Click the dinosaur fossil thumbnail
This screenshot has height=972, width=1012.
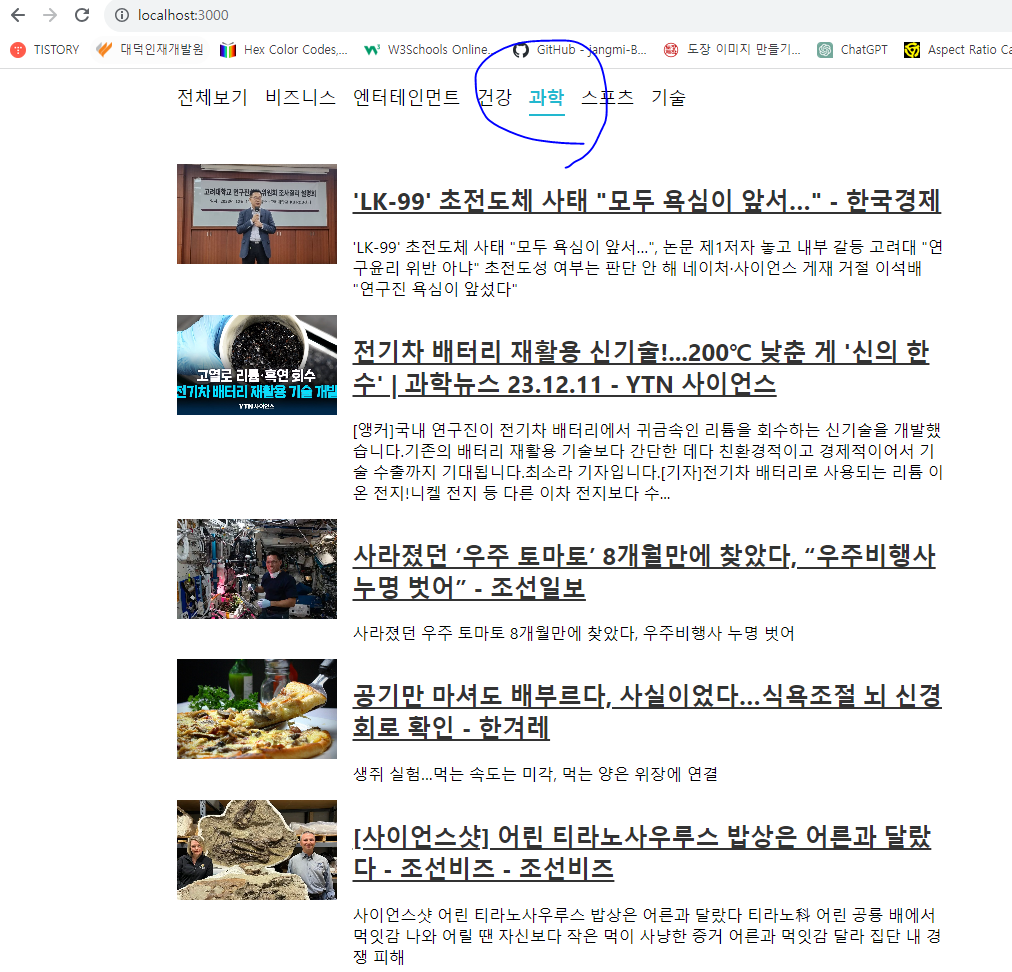(x=257, y=850)
